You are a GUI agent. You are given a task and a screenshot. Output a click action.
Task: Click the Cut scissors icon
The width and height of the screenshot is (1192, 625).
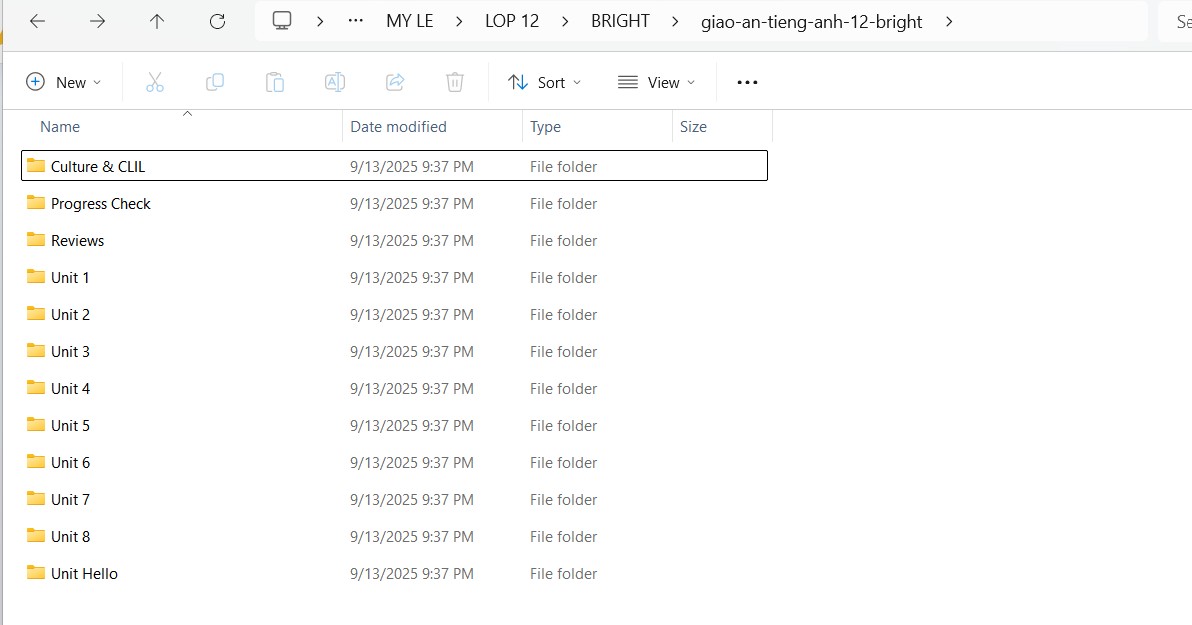pos(154,83)
